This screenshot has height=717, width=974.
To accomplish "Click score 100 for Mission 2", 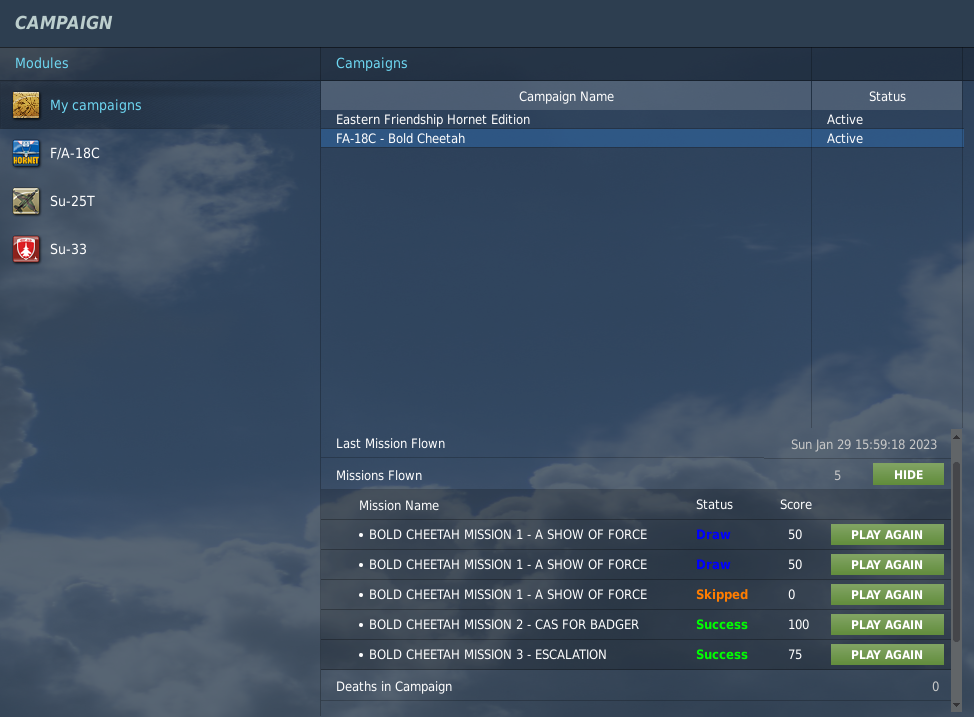I will pos(798,624).
